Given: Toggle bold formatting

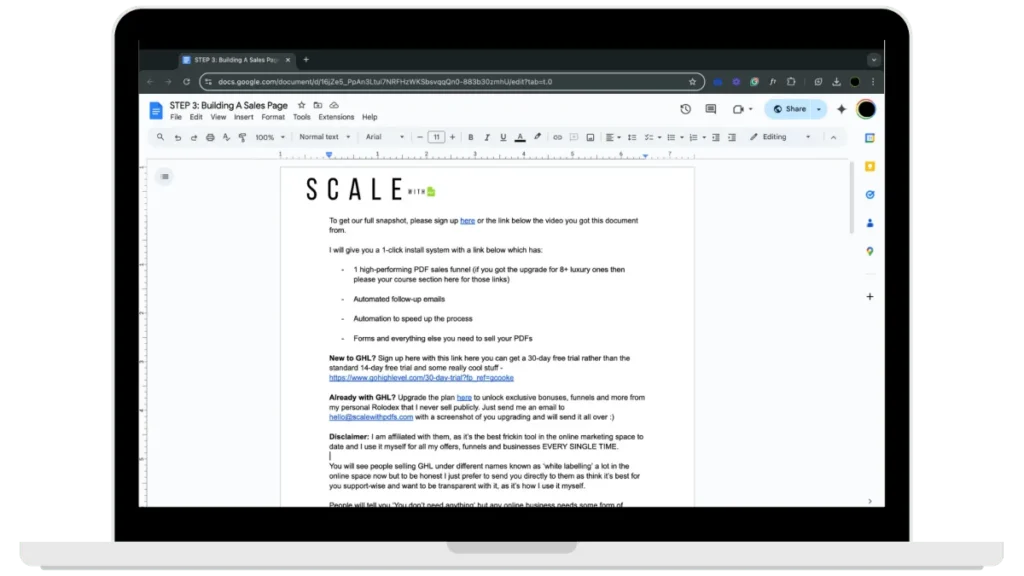Looking at the screenshot, I should (471, 137).
